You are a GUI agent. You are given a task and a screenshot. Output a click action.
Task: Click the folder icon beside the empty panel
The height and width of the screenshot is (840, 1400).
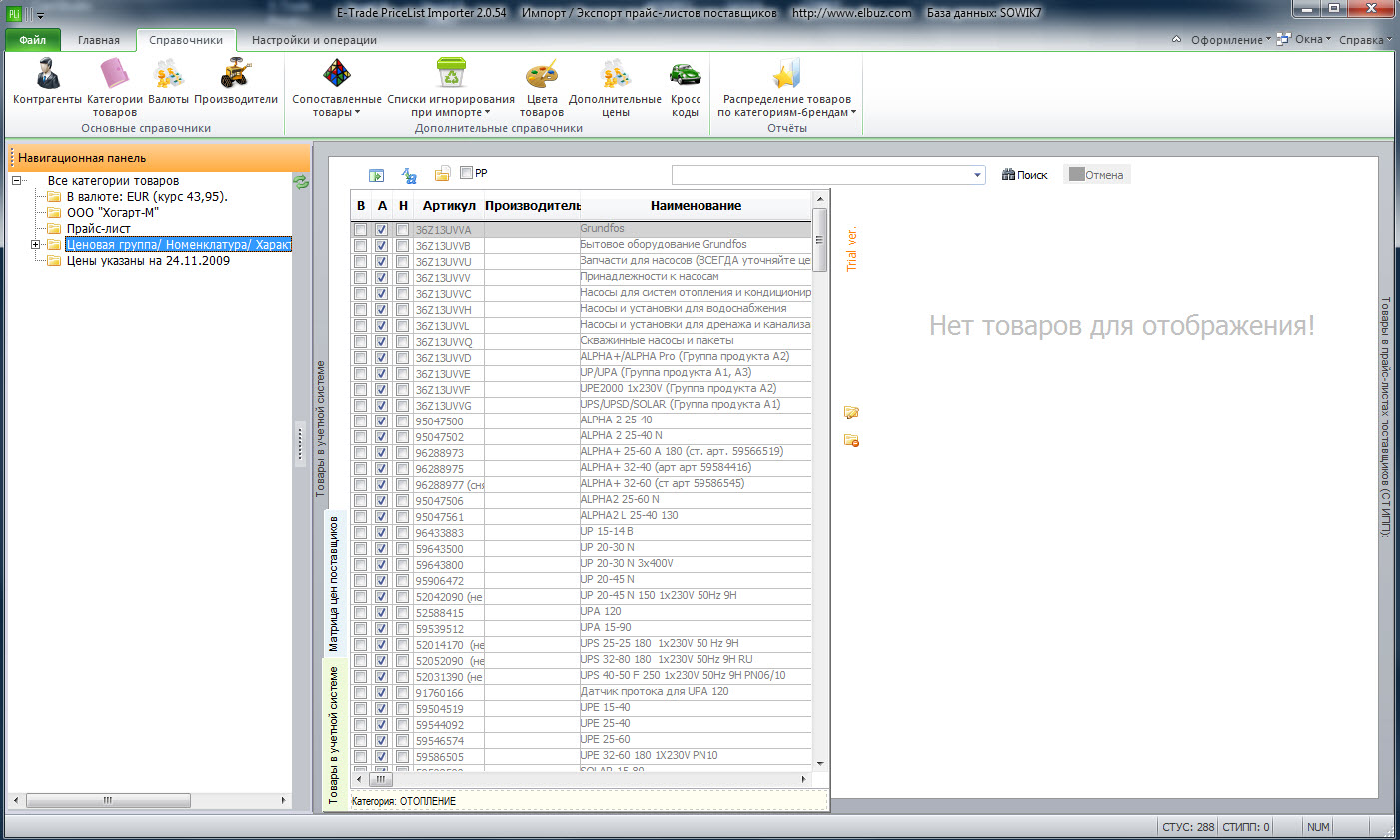click(x=851, y=412)
